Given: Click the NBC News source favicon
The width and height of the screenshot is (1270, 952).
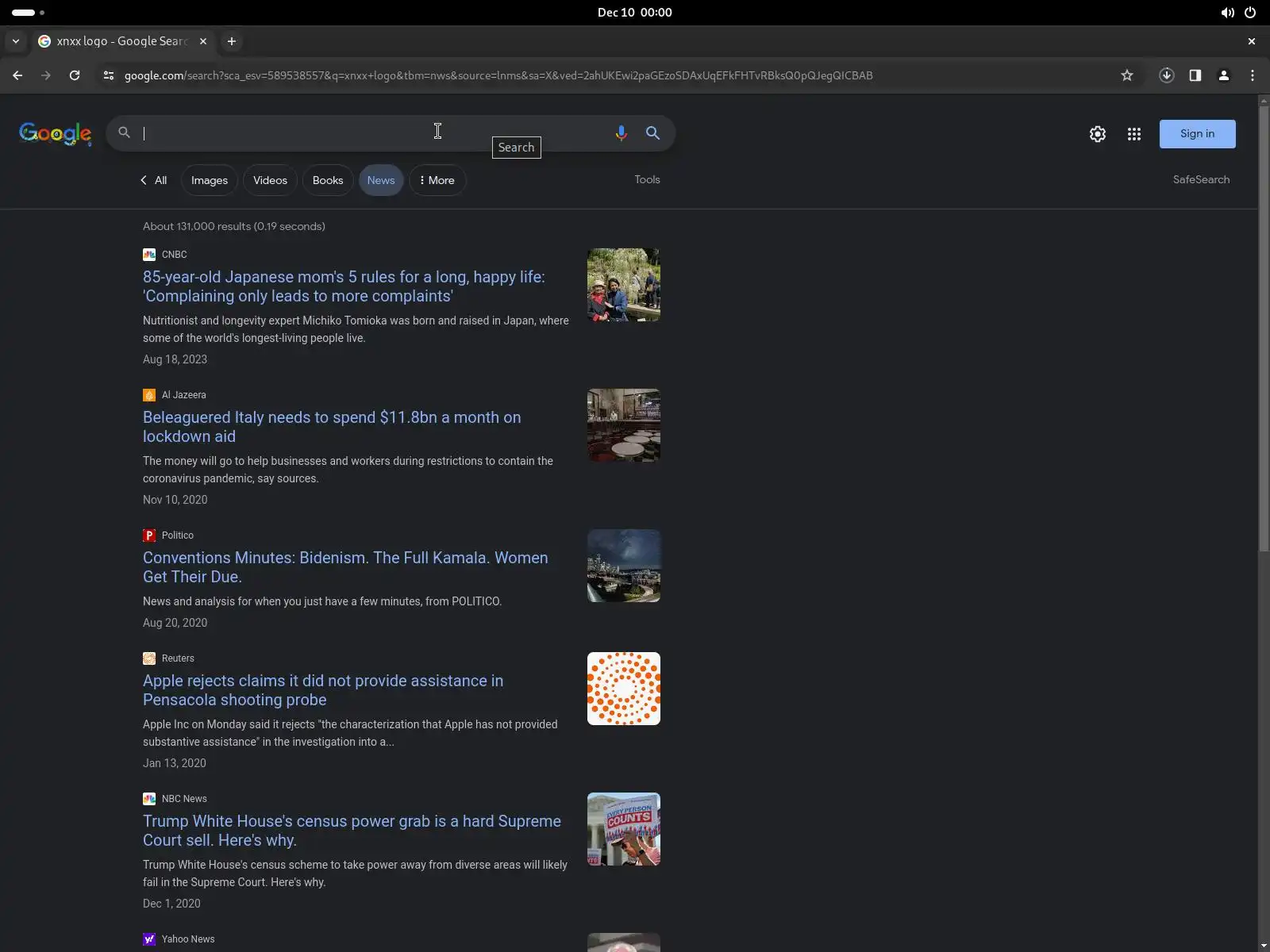Looking at the screenshot, I should pos(149,799).
